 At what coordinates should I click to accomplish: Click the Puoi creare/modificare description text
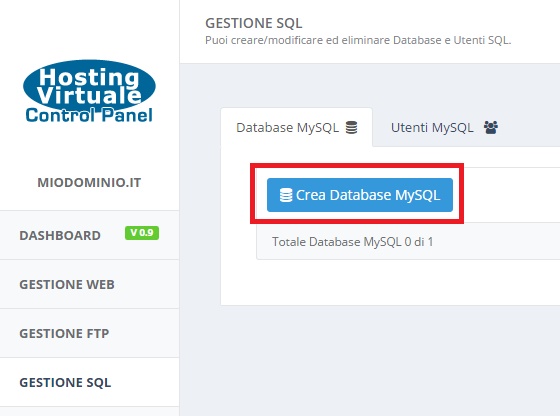point(358,40)
